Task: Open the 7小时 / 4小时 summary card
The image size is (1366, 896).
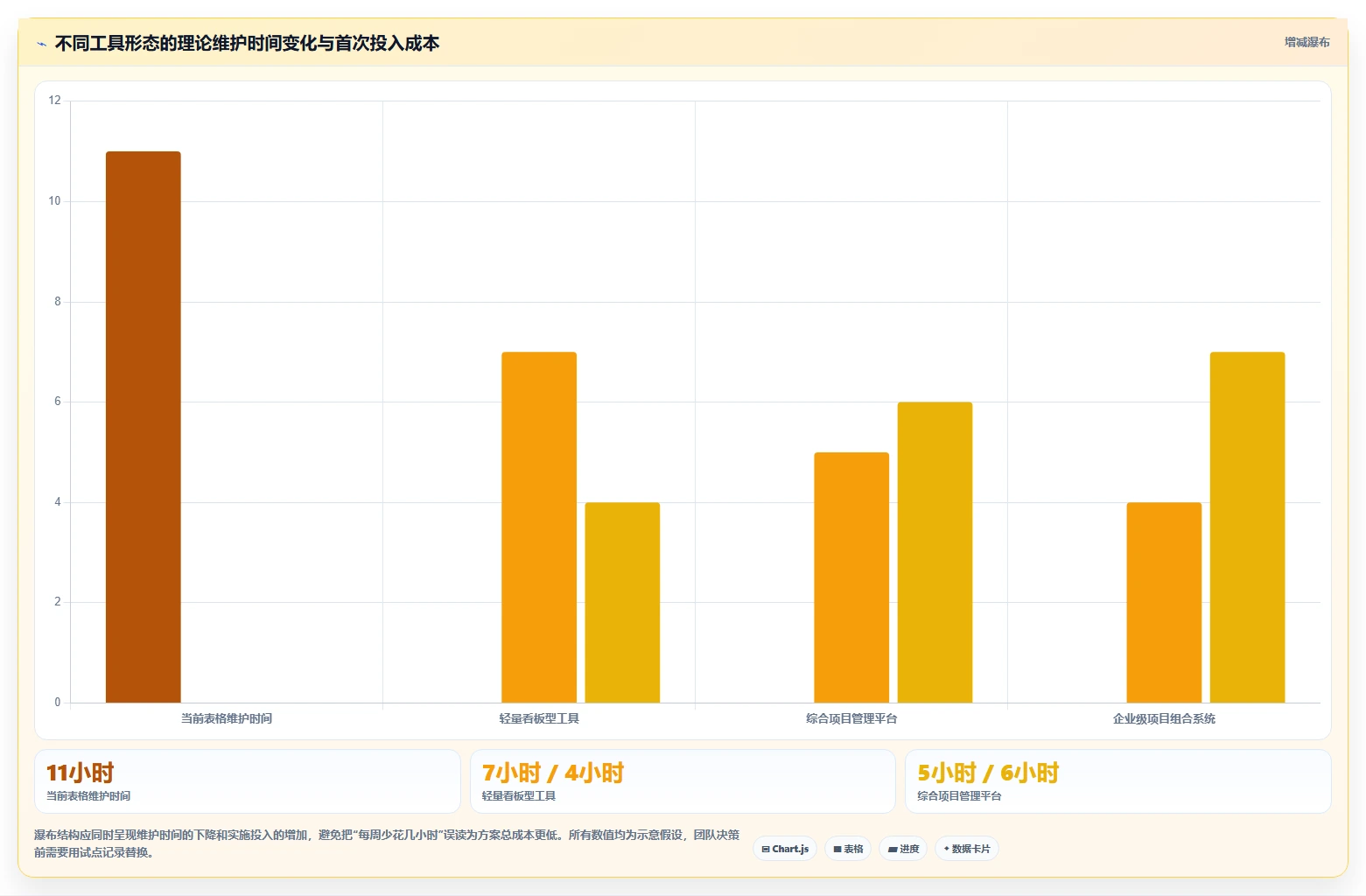Action: coord(683,781)
